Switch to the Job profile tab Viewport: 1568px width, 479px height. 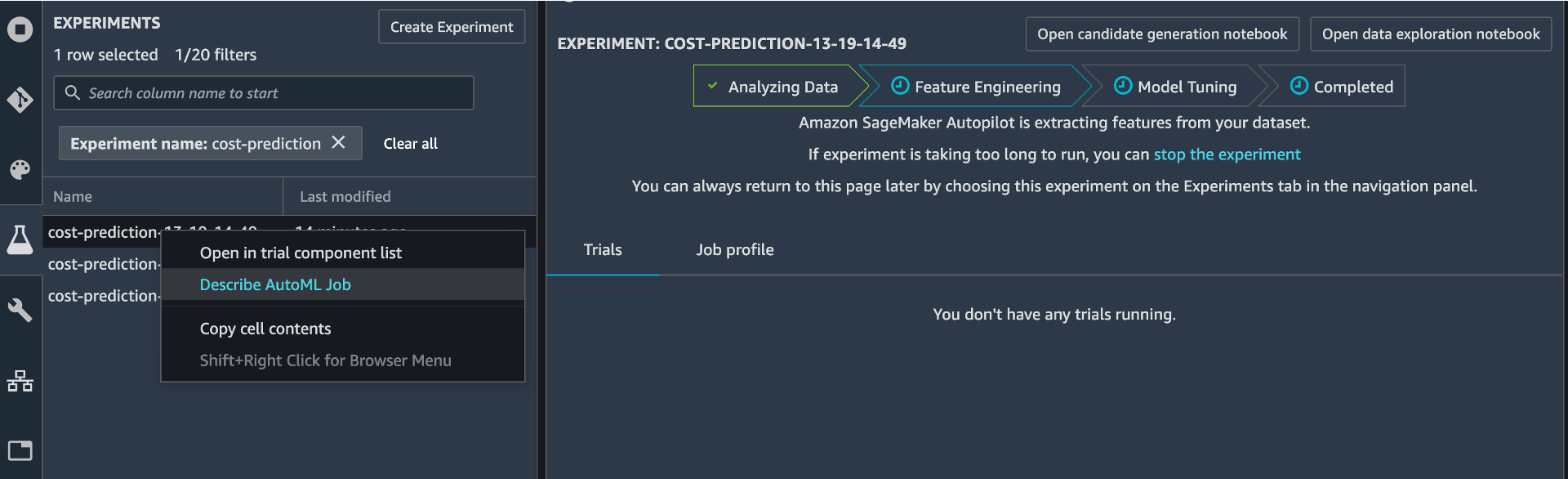point(735,250)
